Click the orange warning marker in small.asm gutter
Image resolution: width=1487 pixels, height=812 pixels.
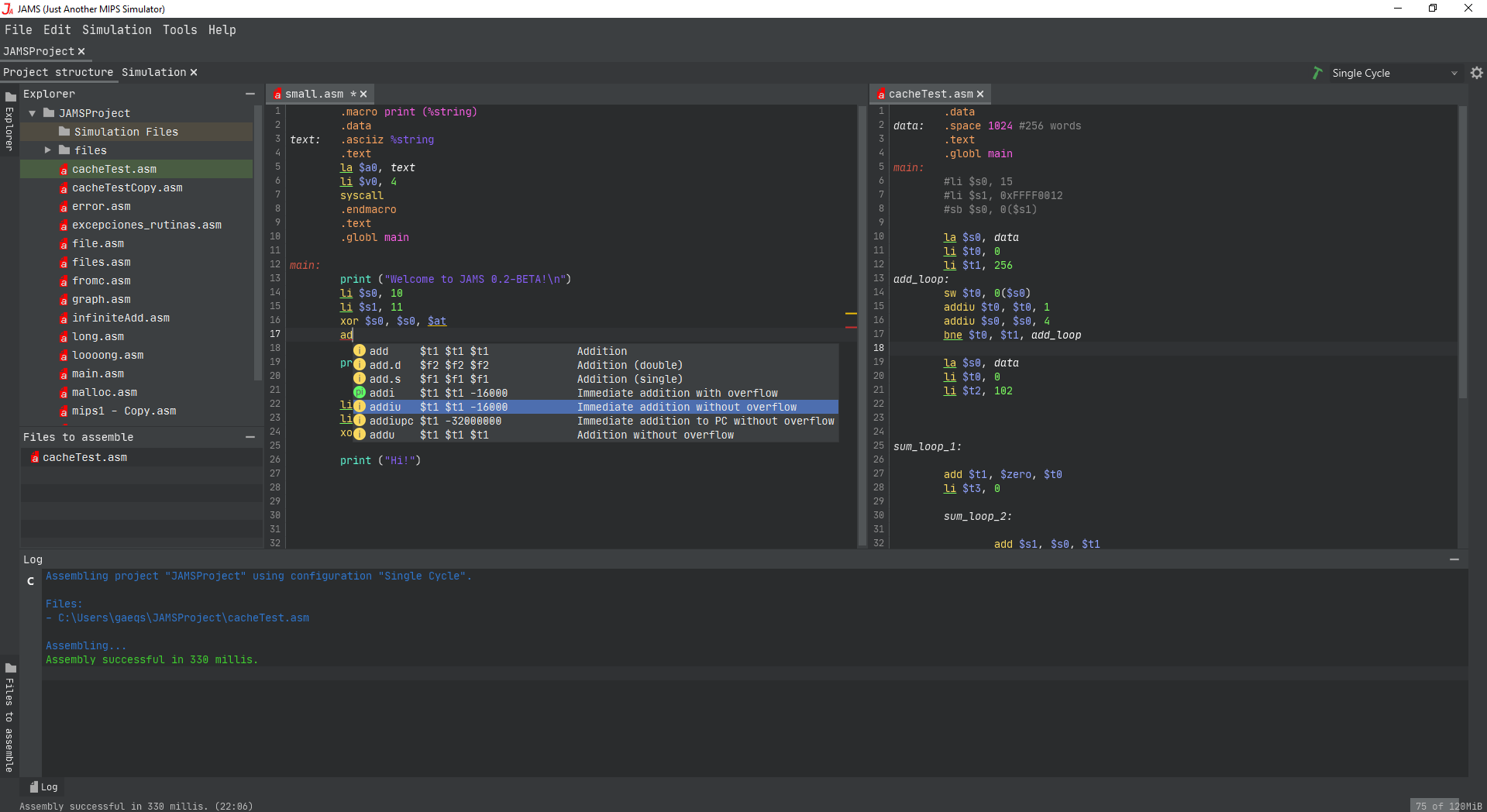(x=851, y=314)
